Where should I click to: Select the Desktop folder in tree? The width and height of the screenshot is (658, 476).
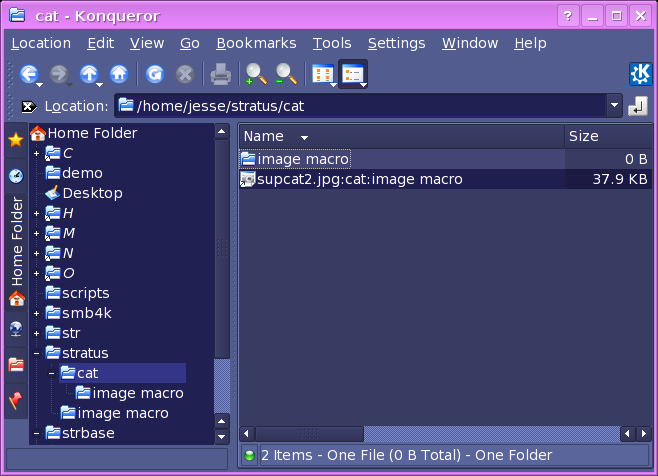pos(84,193)
